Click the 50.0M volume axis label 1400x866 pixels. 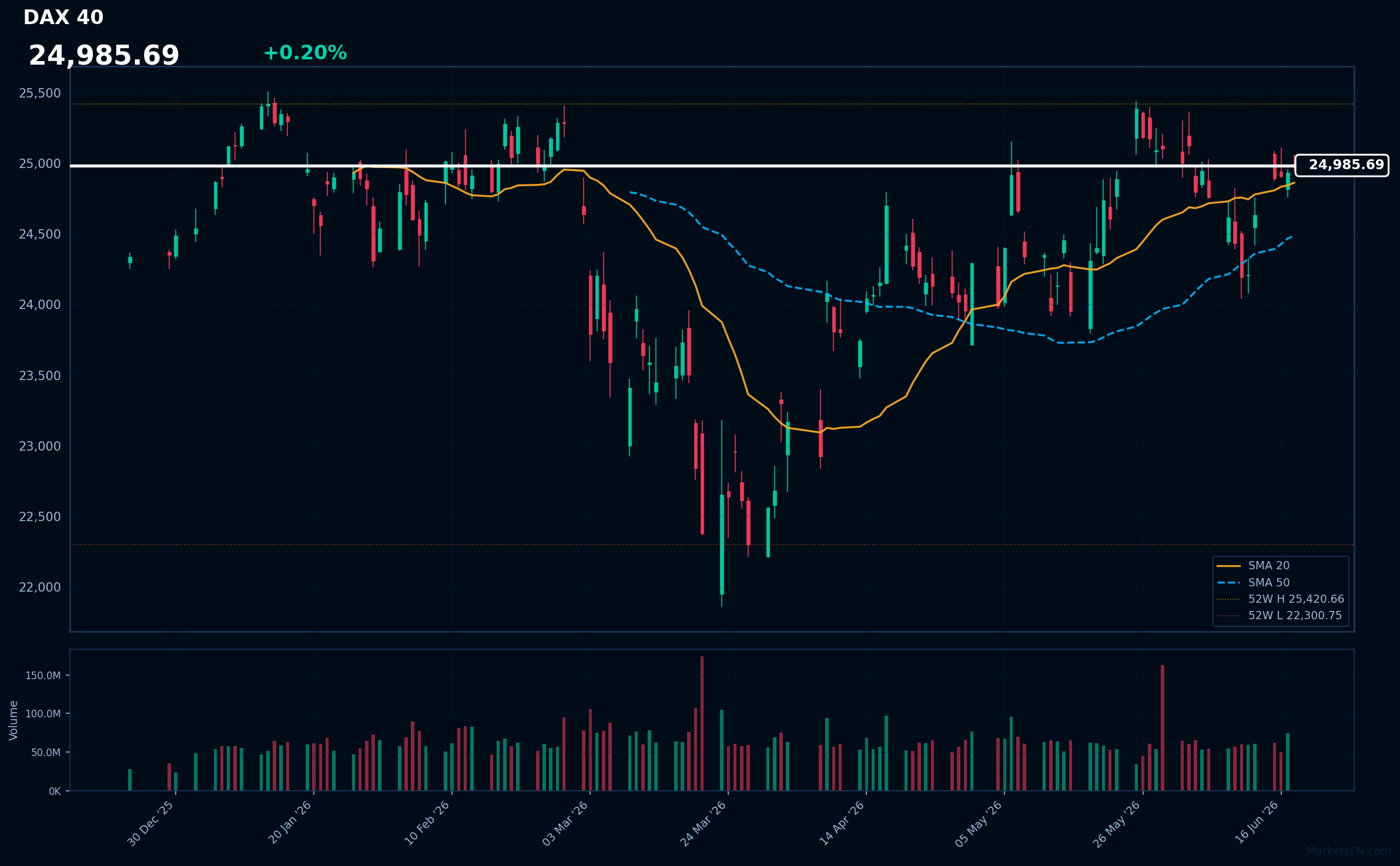[46, 753]
